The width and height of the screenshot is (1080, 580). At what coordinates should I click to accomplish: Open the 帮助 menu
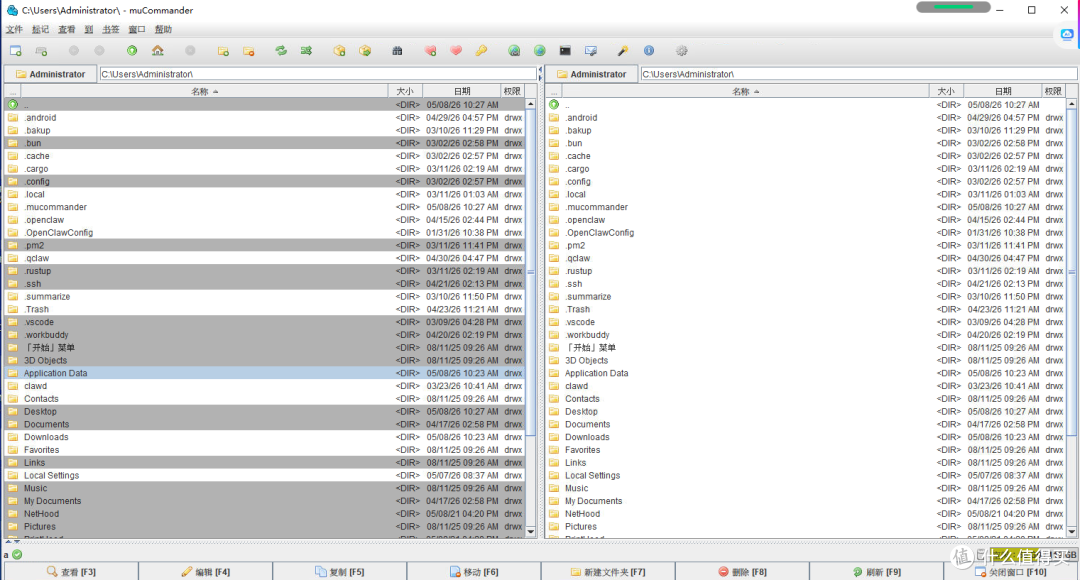(163, 30)
